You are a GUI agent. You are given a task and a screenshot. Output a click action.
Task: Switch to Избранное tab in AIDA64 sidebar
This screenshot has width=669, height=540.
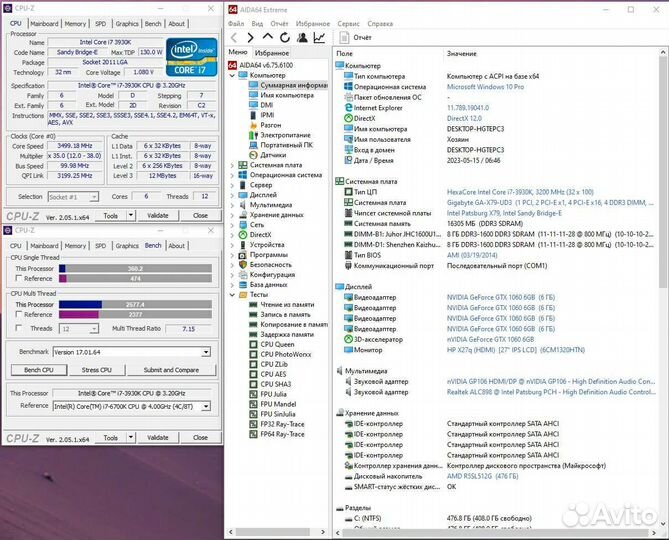coord(272,53)
